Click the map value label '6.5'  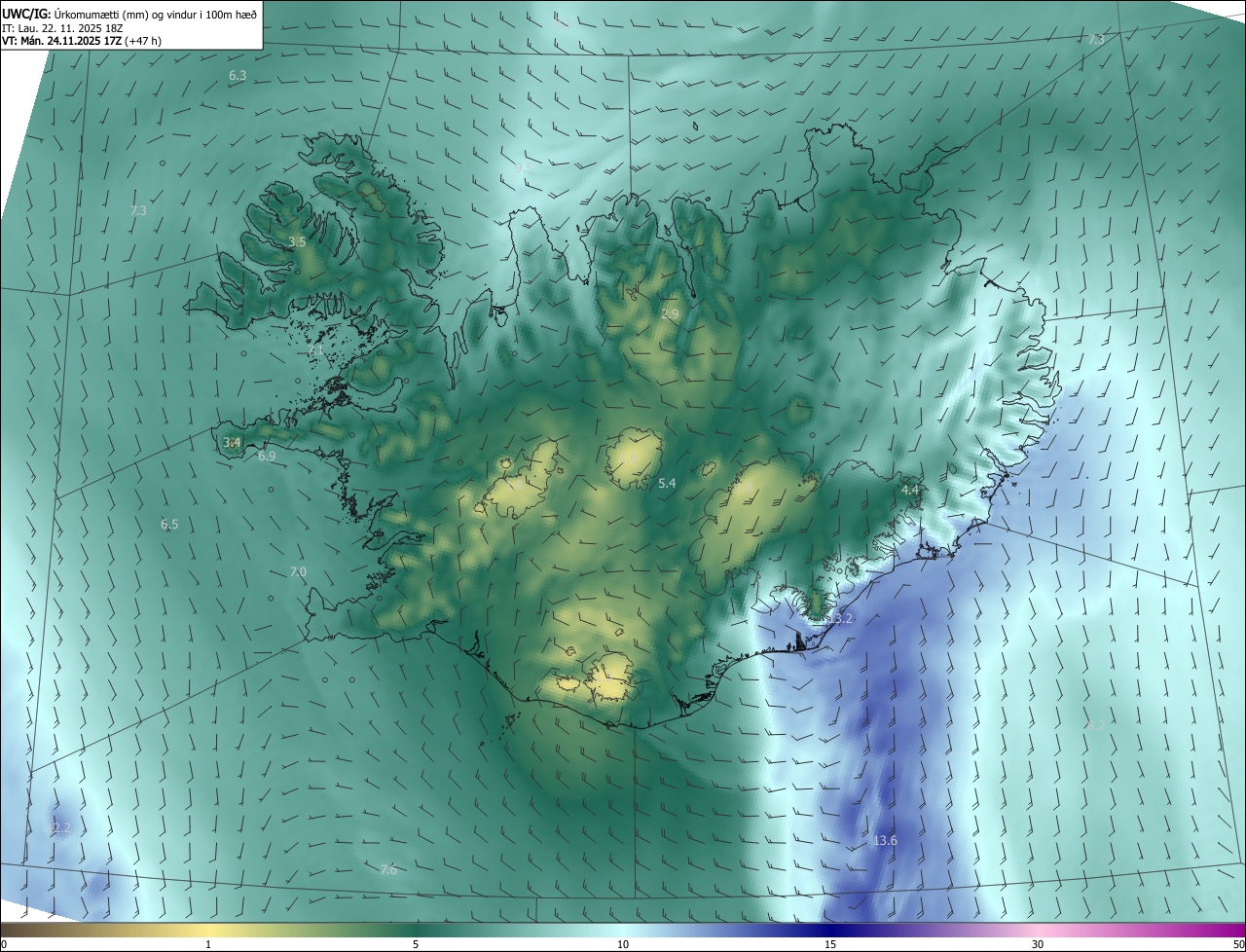point(169,524)
